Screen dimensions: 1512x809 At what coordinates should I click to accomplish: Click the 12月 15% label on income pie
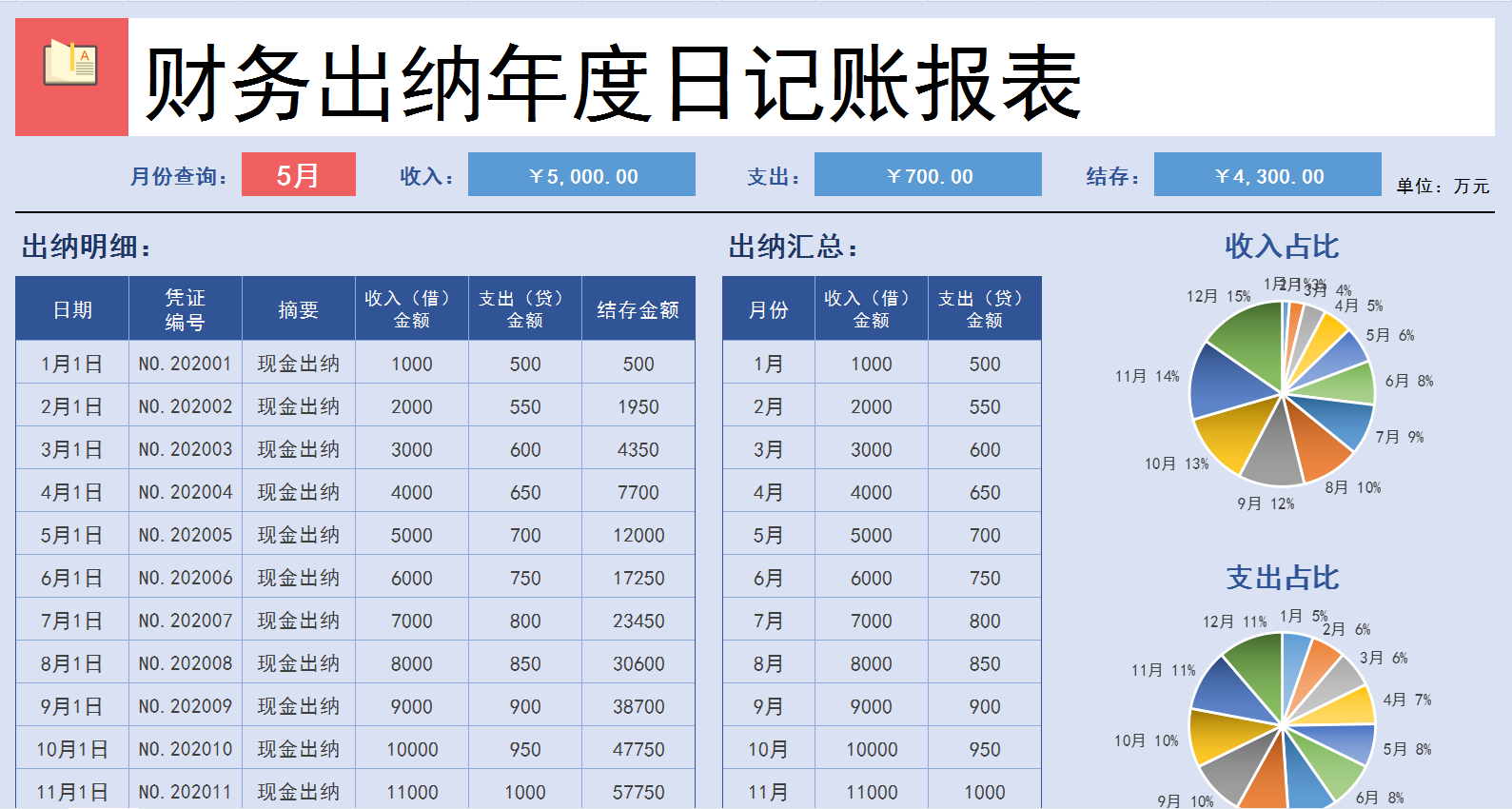[1218, 296]
